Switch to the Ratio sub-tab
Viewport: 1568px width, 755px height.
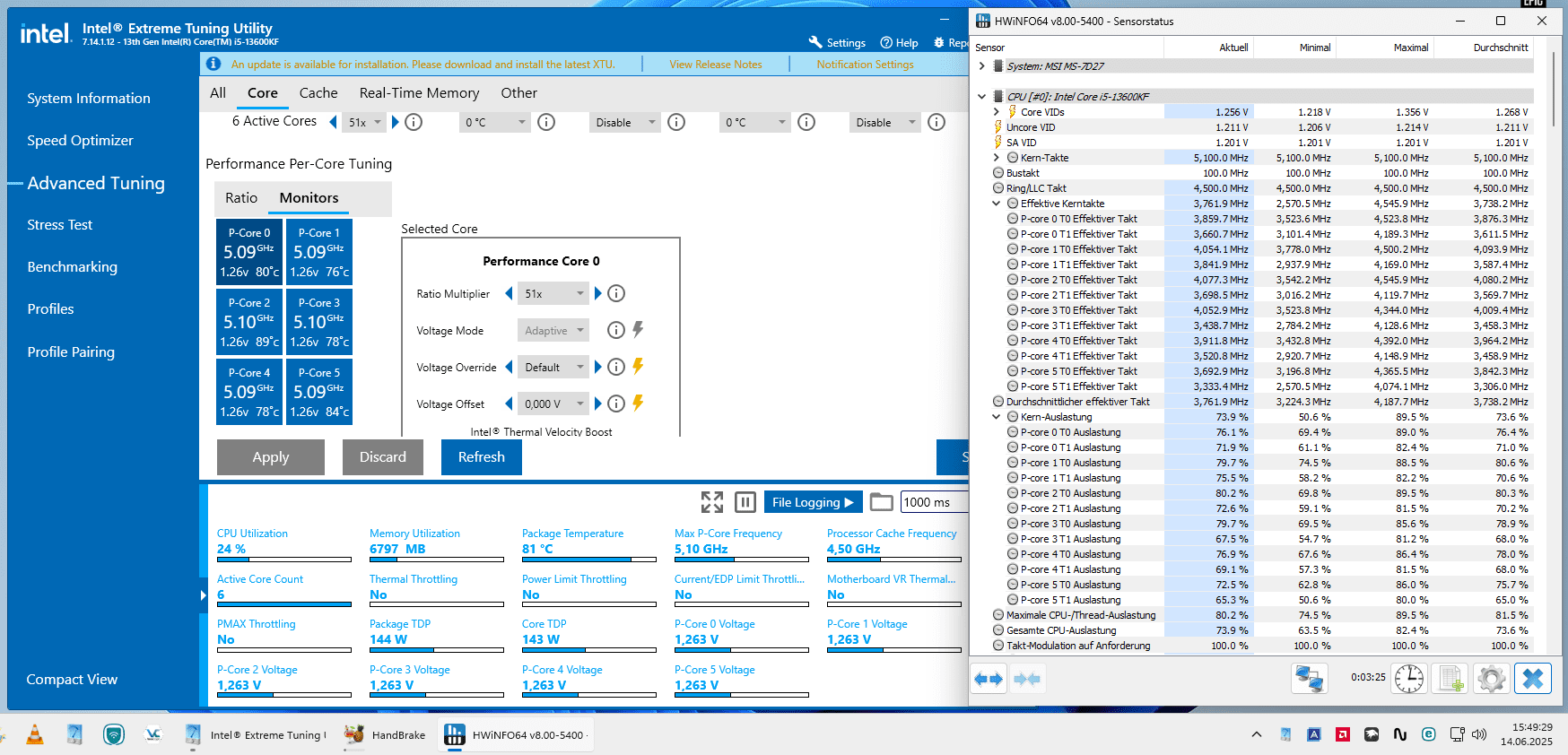[x=241, y=197]
